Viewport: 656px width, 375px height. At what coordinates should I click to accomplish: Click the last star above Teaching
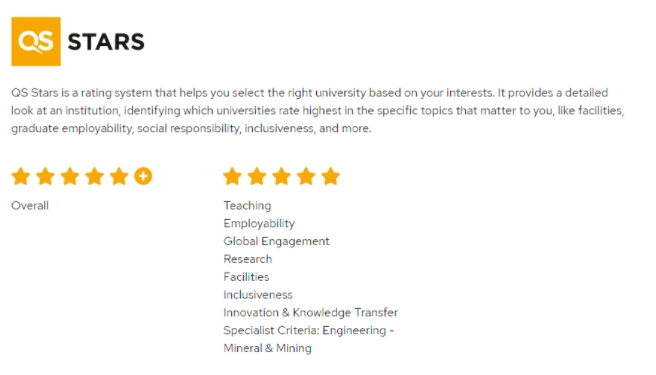click(x=331, y=176)
